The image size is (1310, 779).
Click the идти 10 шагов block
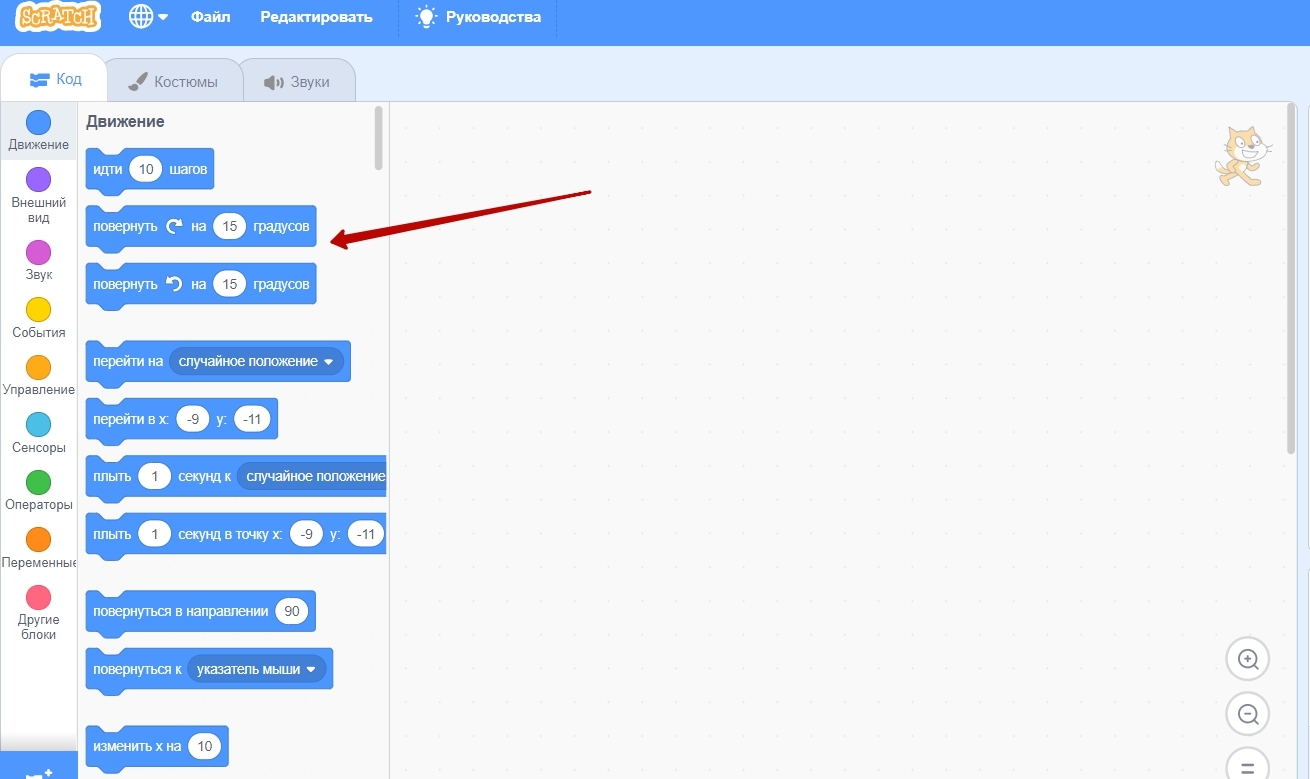pos(150,170)
